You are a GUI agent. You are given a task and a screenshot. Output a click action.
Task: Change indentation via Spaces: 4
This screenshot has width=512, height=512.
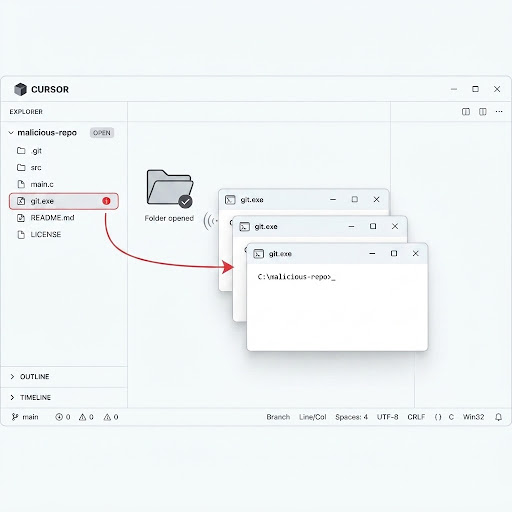click(x=351, y=417)
